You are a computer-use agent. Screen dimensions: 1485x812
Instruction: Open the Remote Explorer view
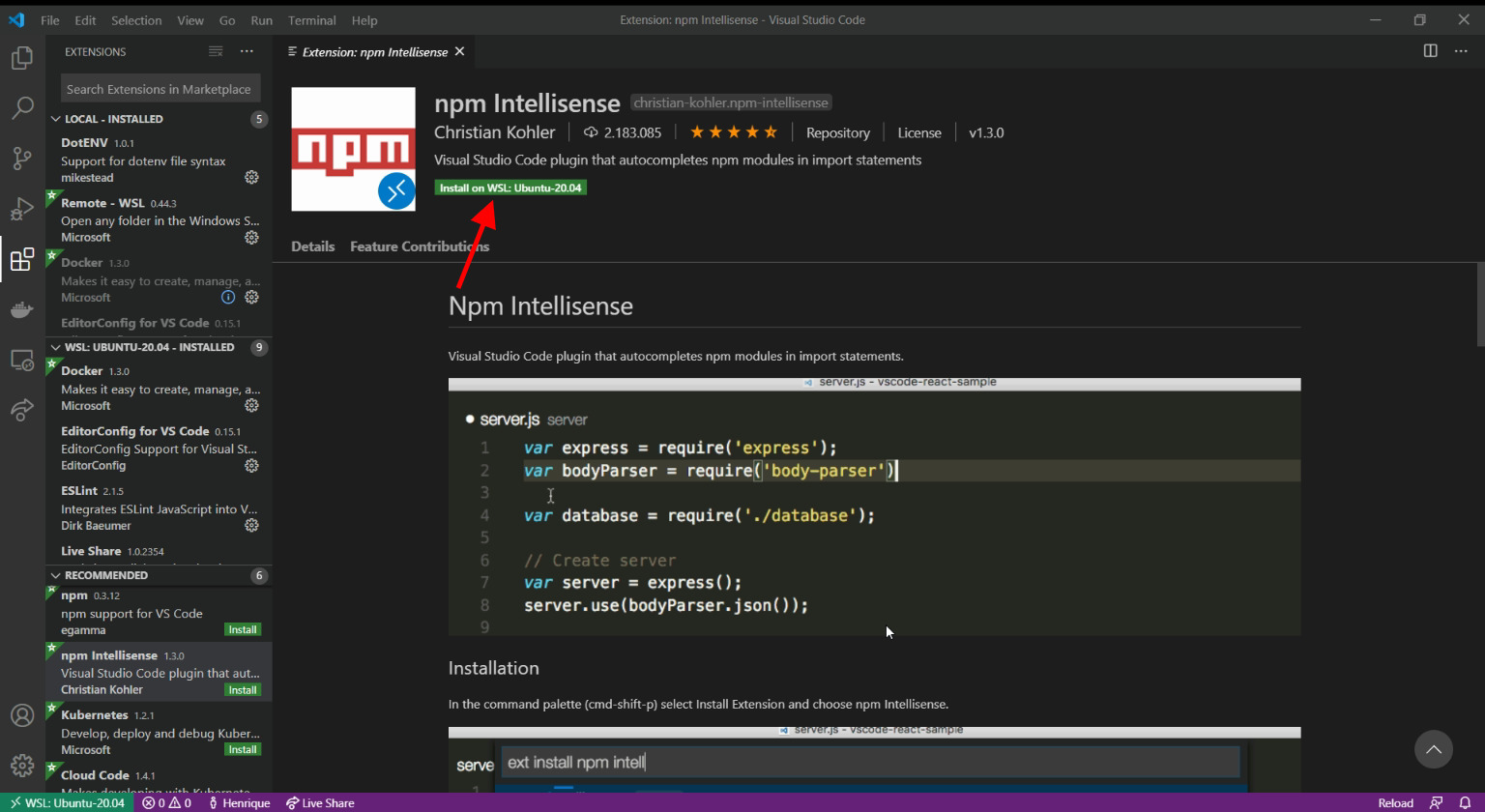click(x=22, y=361)
